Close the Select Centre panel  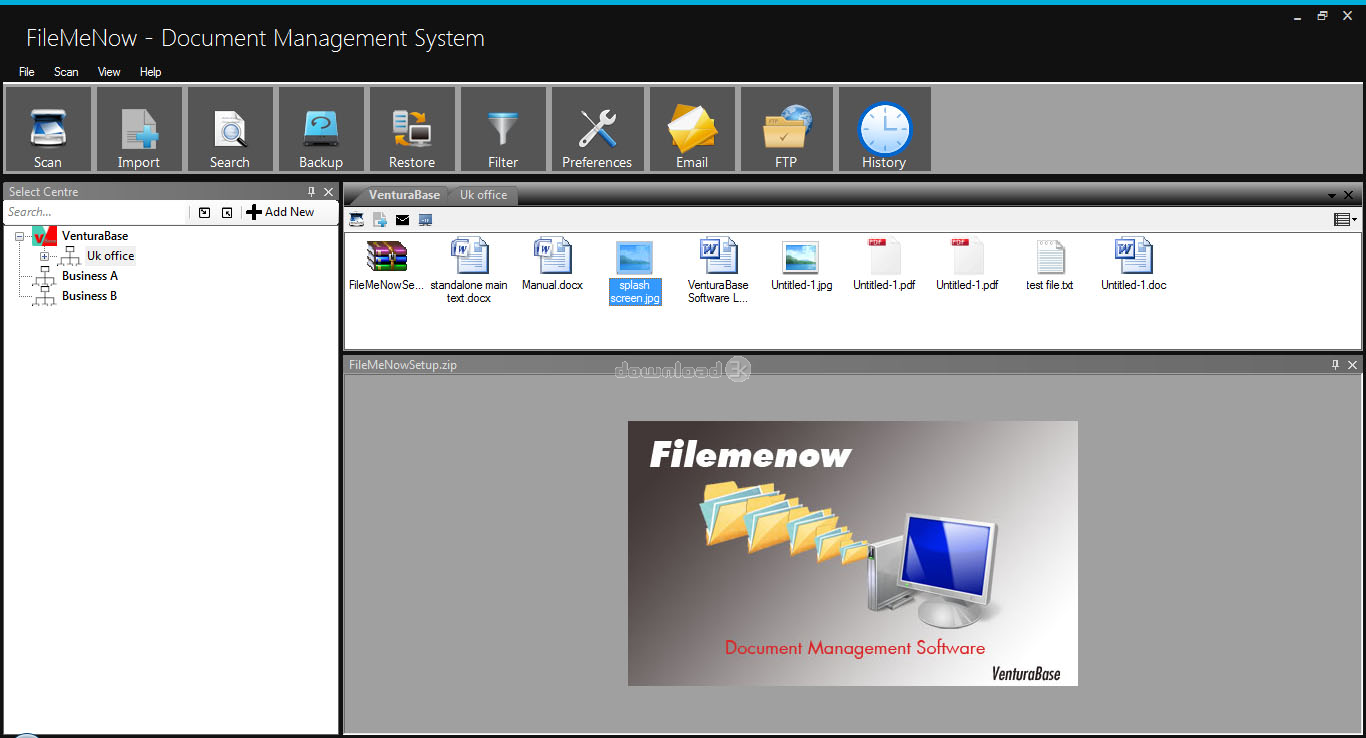pyautogui.click(x=328, y=192)
